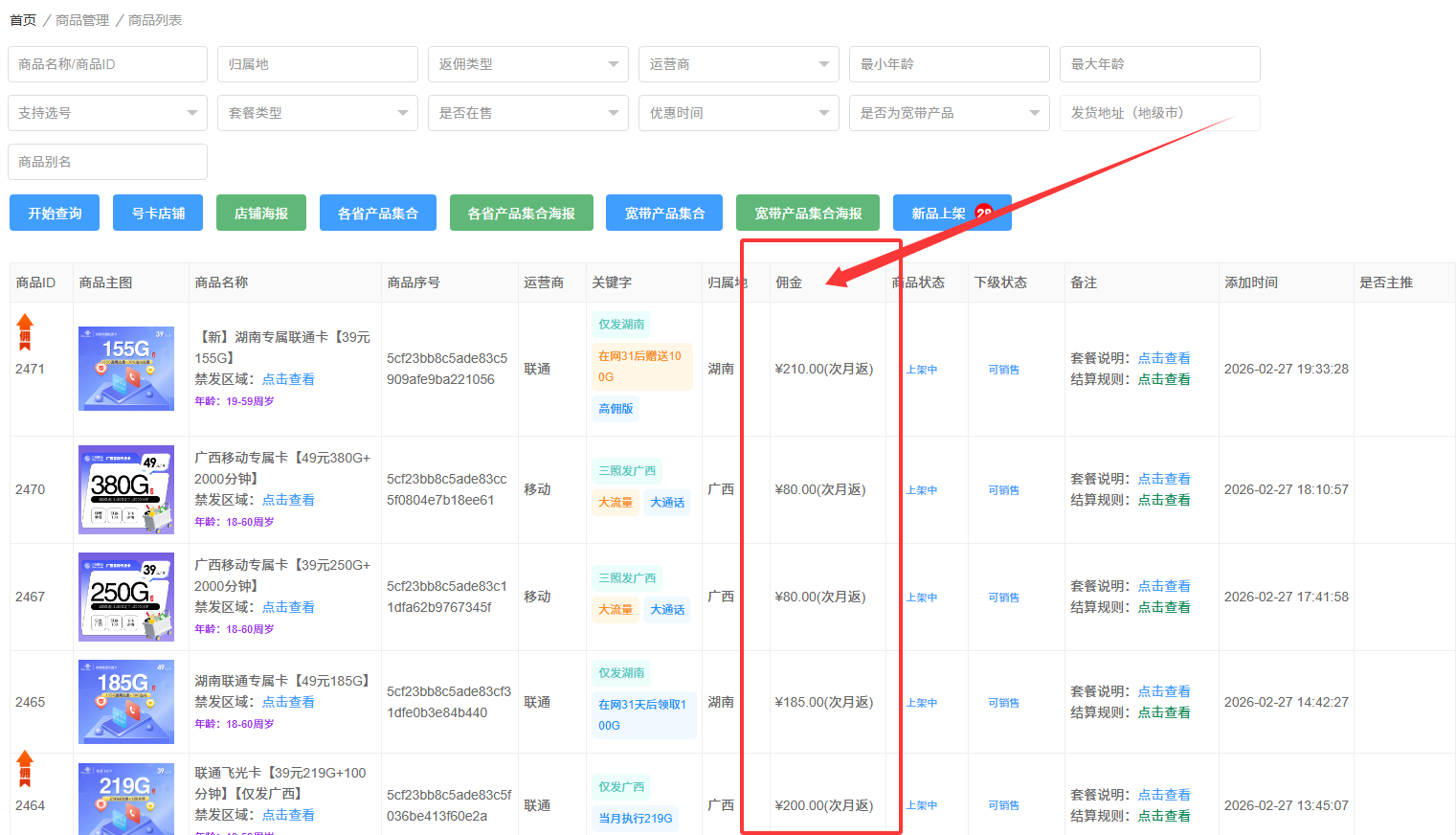
Task: Open the 返佣类型 filter dropdown
Action: 527,64
